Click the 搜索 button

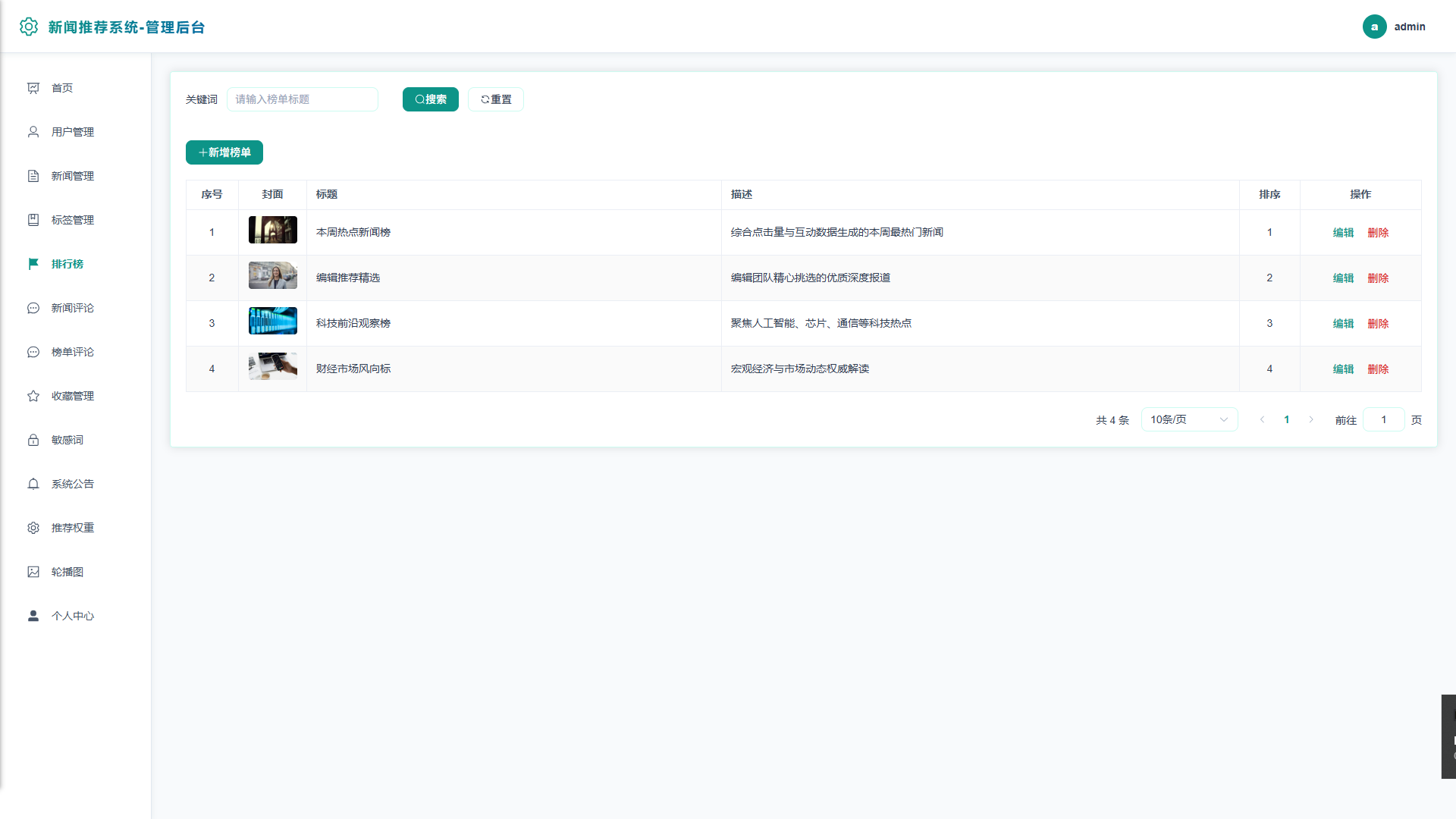point(431,99)
